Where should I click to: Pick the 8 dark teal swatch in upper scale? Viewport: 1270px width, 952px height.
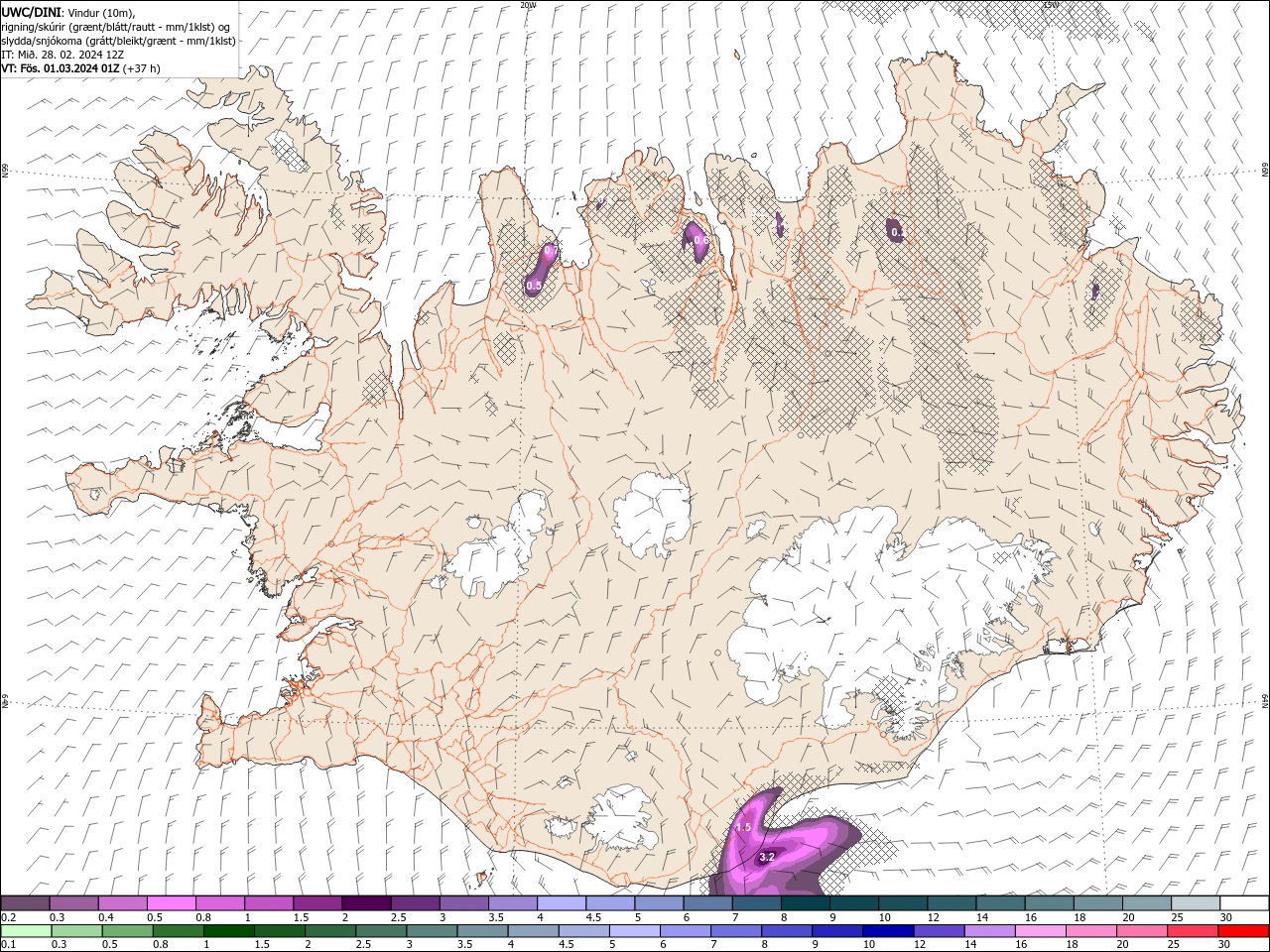tap(805, 903)
